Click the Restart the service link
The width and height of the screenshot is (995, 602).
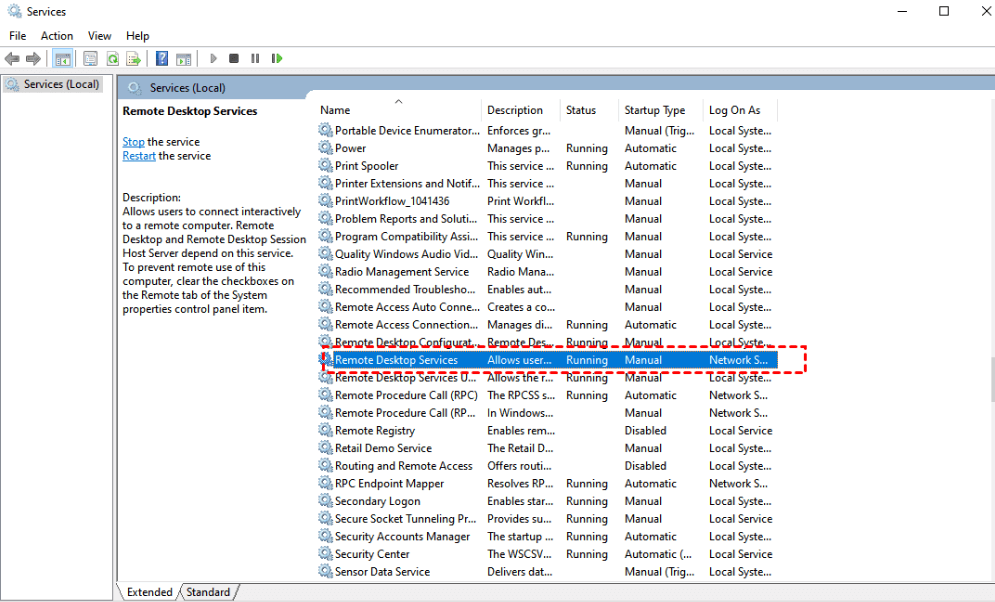pos(139,155)
